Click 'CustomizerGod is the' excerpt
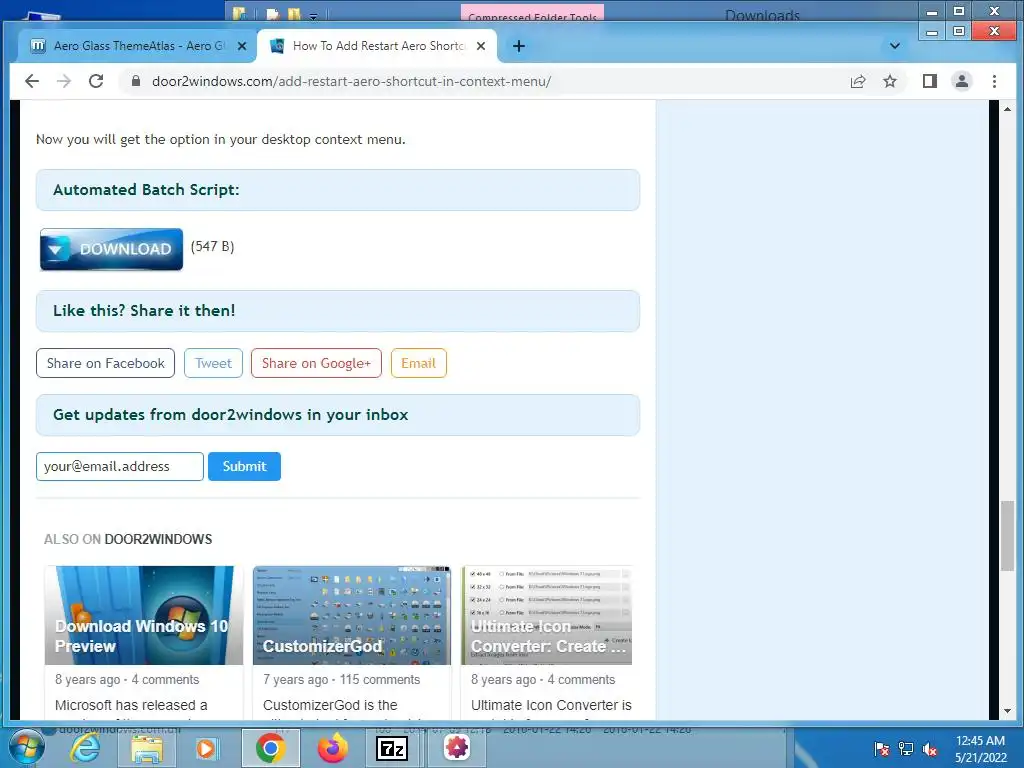 pyautogui.click(x=330, y=705)
